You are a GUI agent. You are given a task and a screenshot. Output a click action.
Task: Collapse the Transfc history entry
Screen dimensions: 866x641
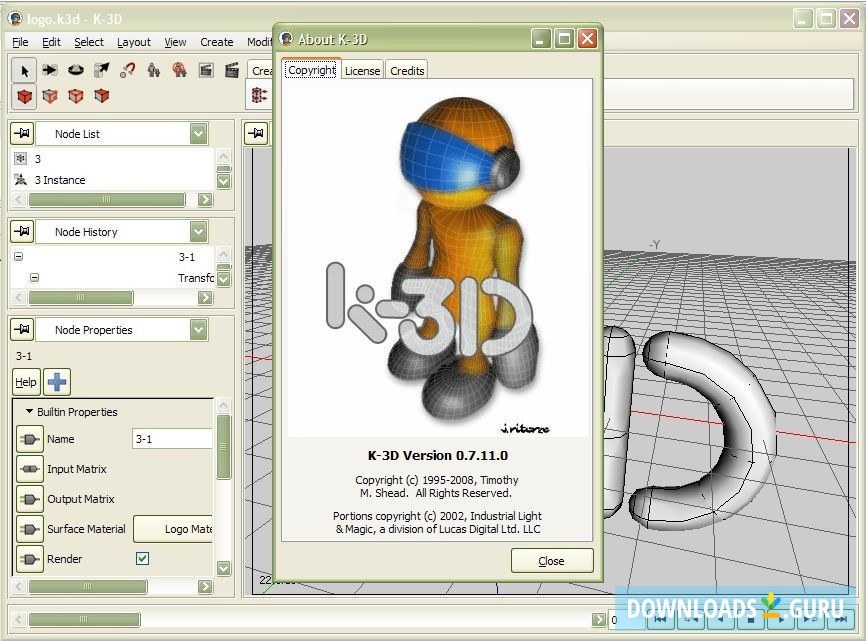tap(34, 277)
